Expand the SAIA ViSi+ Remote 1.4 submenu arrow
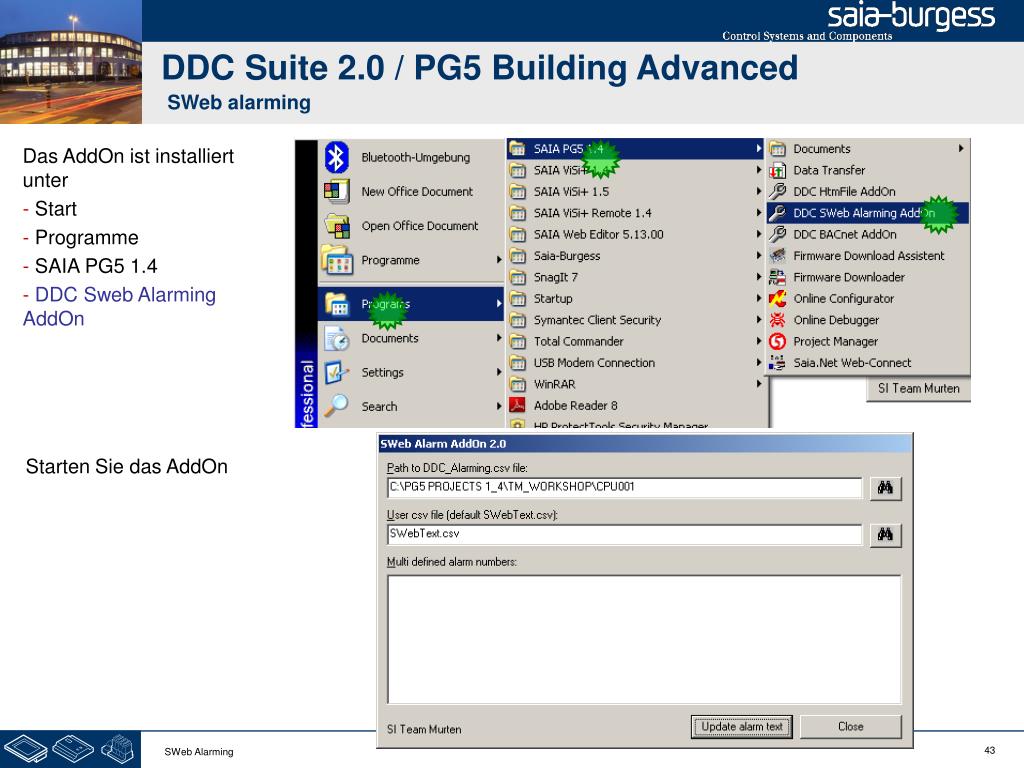The image size is (1024, 768). [758, 213]
